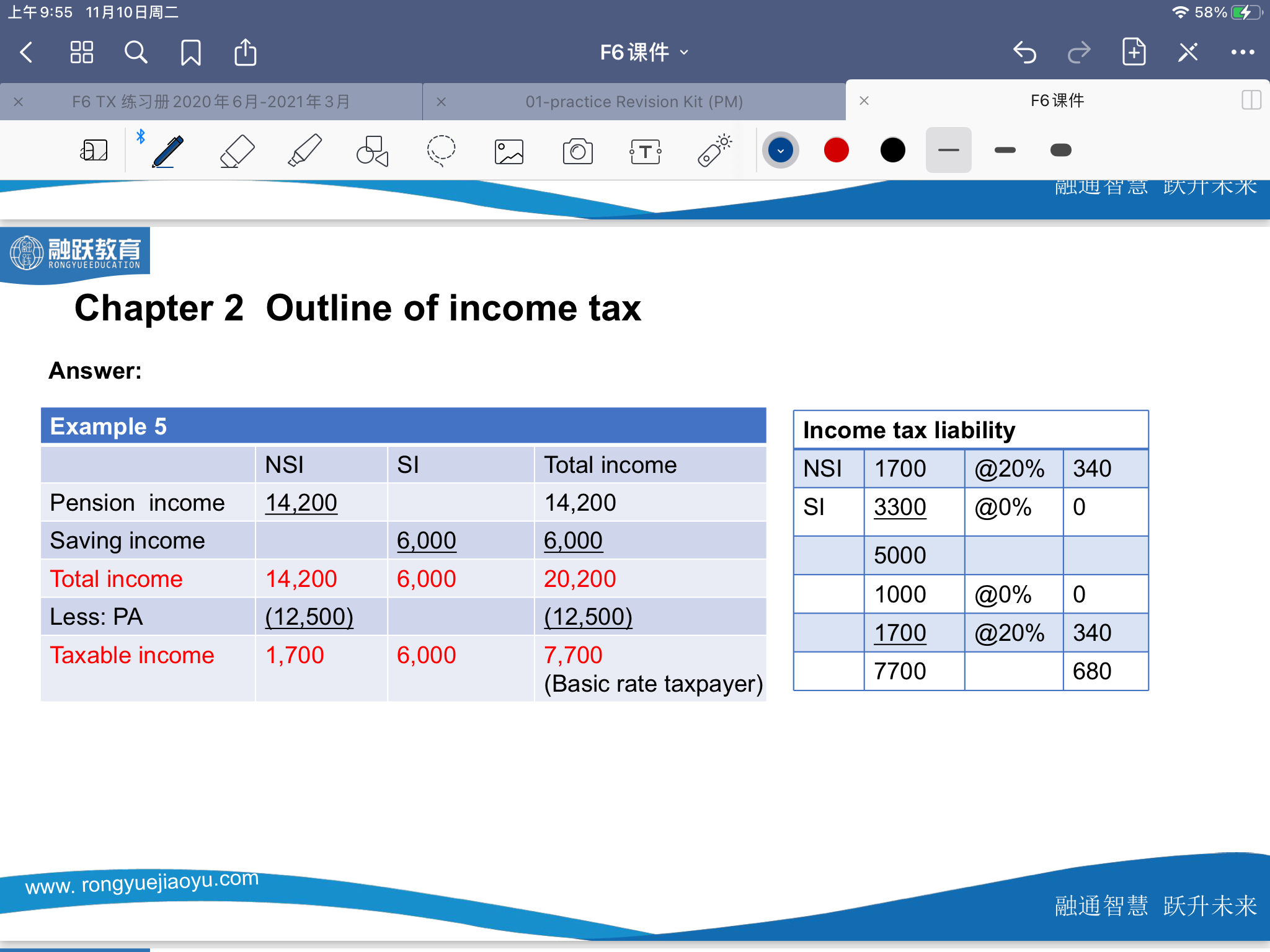Click the Less: PA row label
The width and height of the screenshot is (1270, 952).
[96, 617]
